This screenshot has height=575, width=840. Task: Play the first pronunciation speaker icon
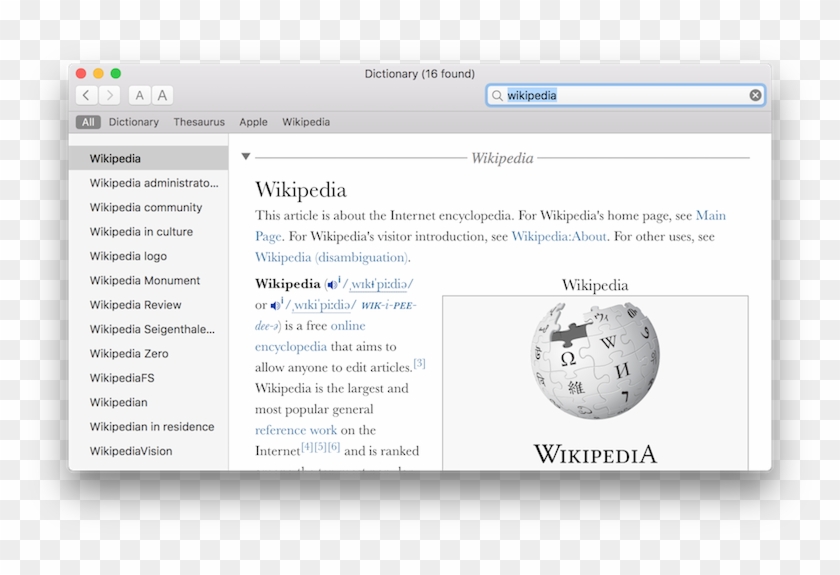pyautogui.click(x=332, y=285)
